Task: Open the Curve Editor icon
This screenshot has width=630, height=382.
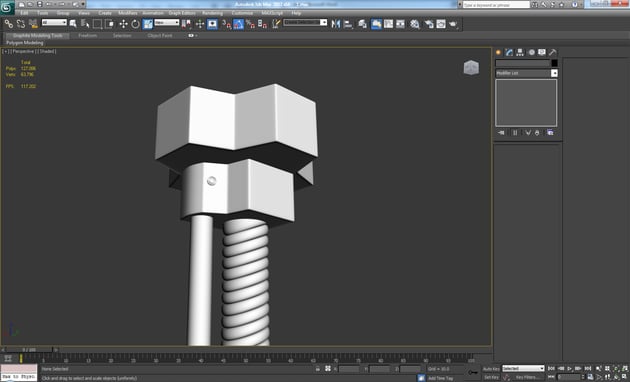Action: (x=388, y=24)
